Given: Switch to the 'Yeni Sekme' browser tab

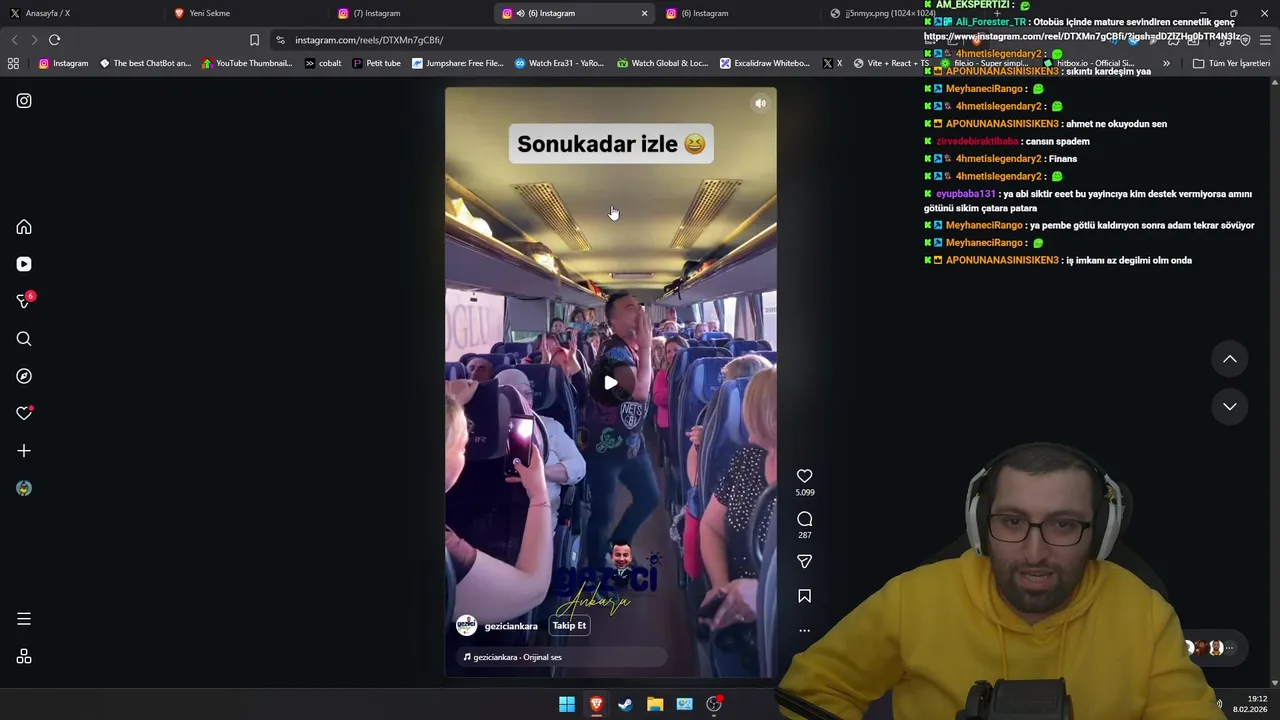Looking at the screenshot, I should coord(245,13).
